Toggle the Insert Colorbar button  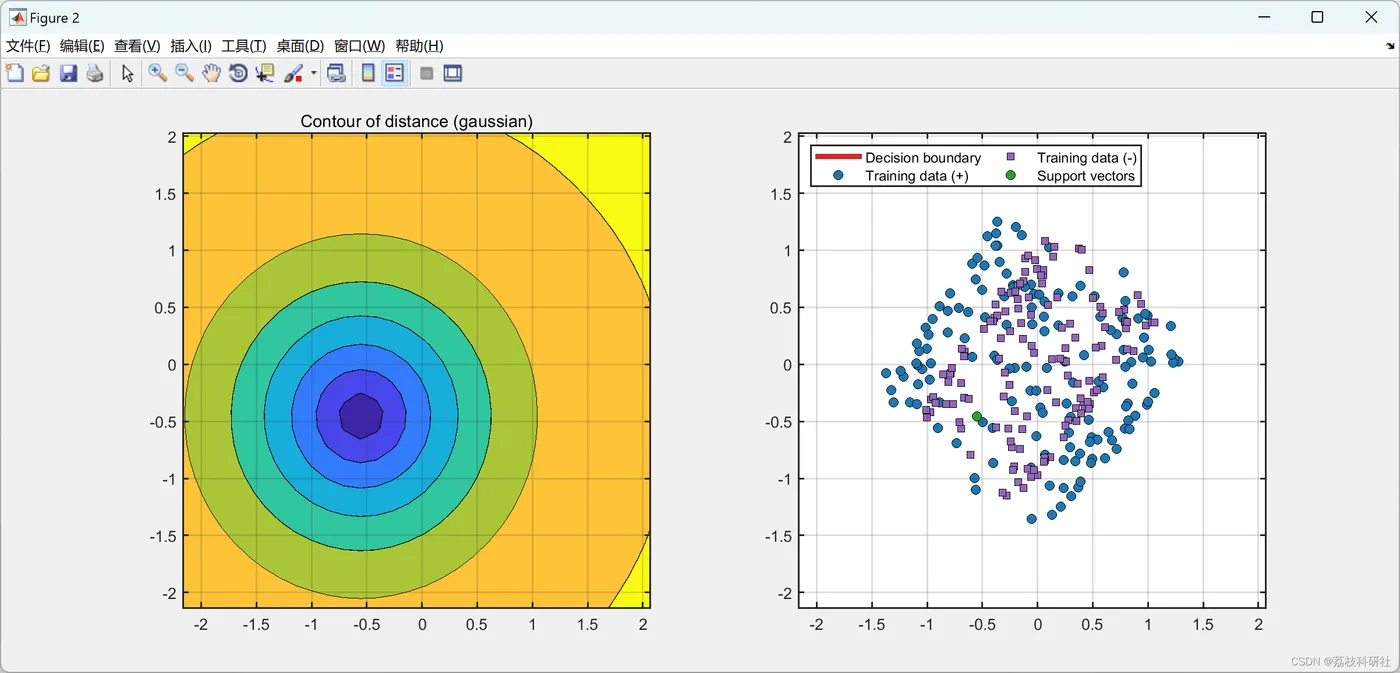click(368, 73)
